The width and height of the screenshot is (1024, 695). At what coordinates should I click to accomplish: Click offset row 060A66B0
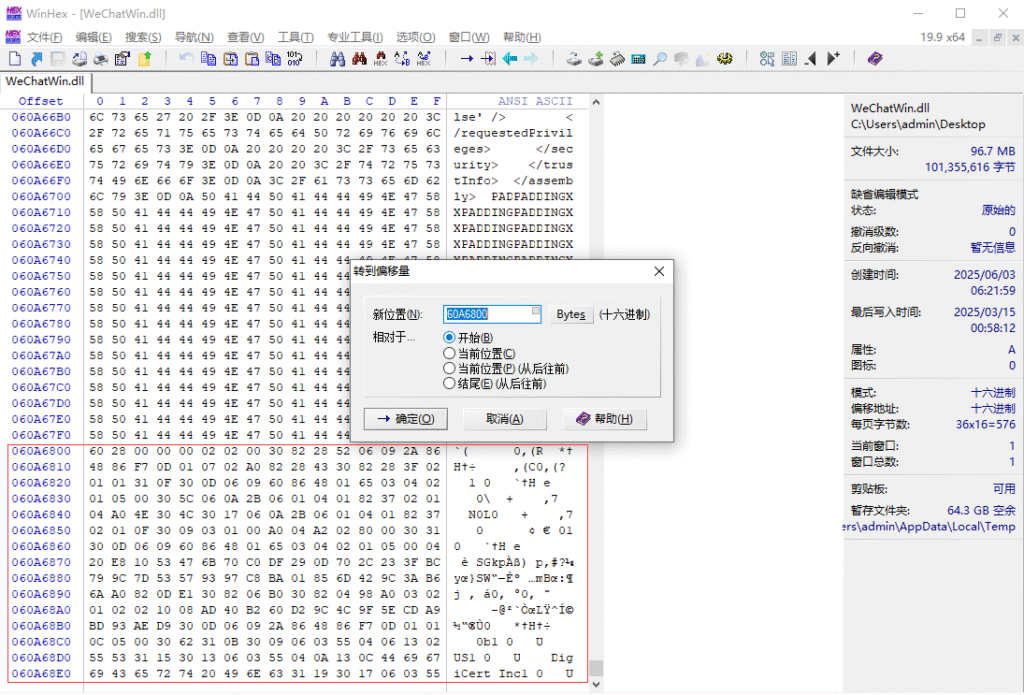[x=41, y=118]
